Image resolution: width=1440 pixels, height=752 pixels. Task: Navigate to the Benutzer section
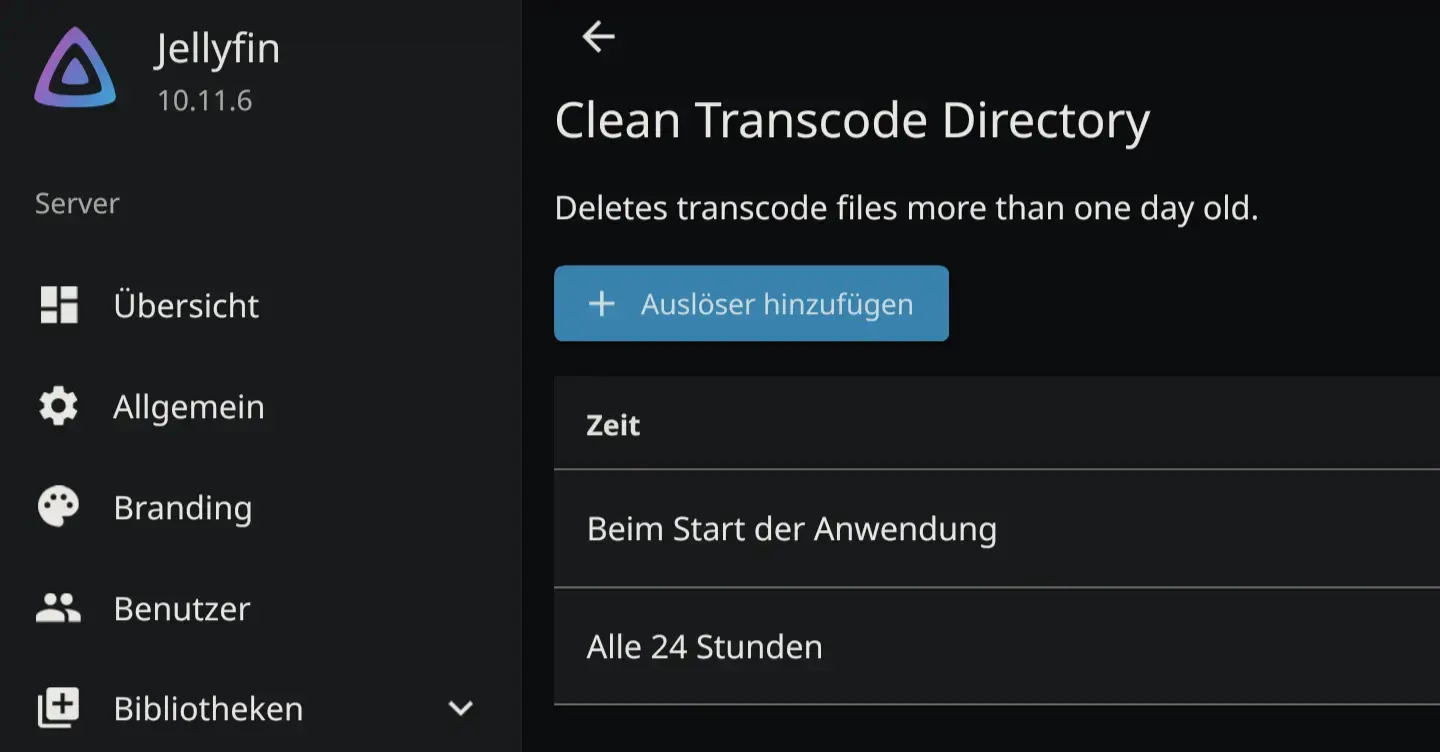[182, 609]
